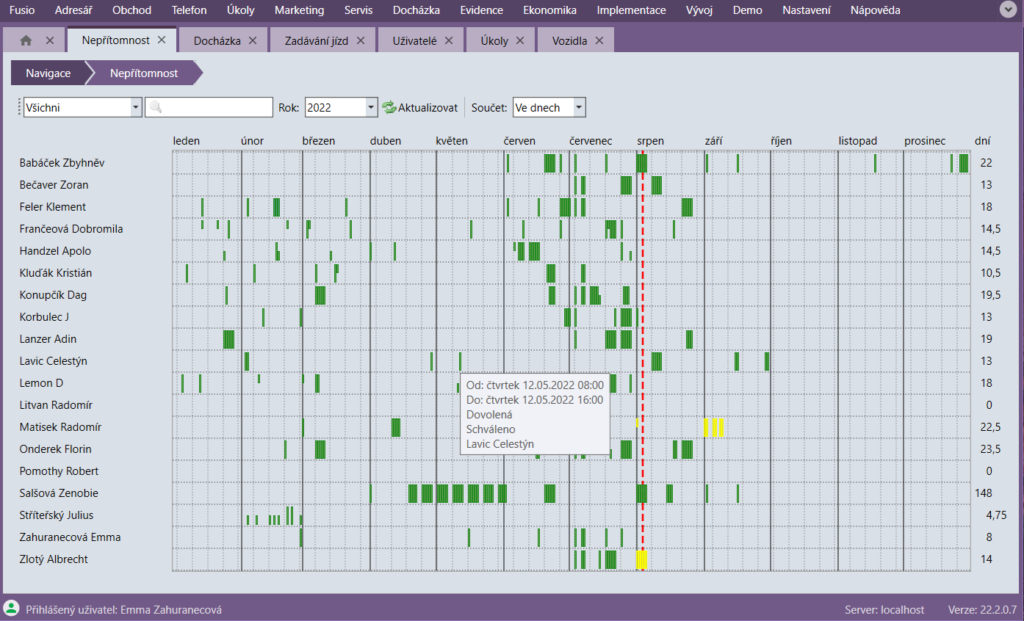
Task: Close the Vozidla tab using X
Action: (x=598, y=41)
